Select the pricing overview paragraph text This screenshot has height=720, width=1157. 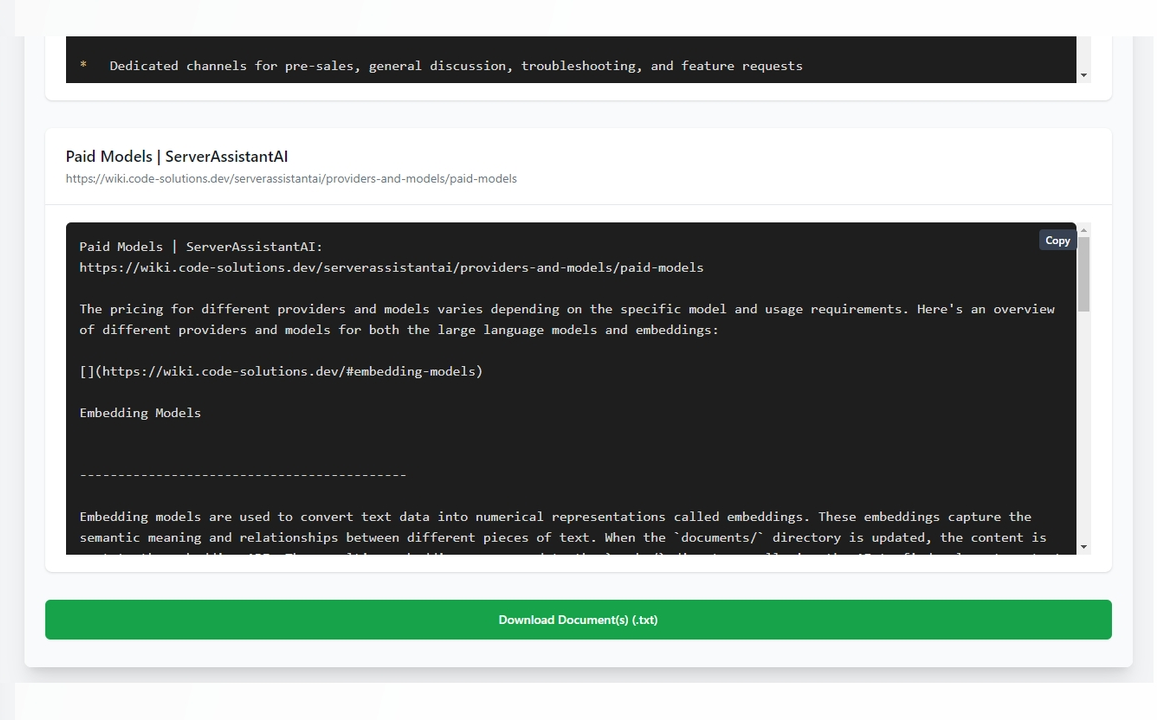click(560, 319)
